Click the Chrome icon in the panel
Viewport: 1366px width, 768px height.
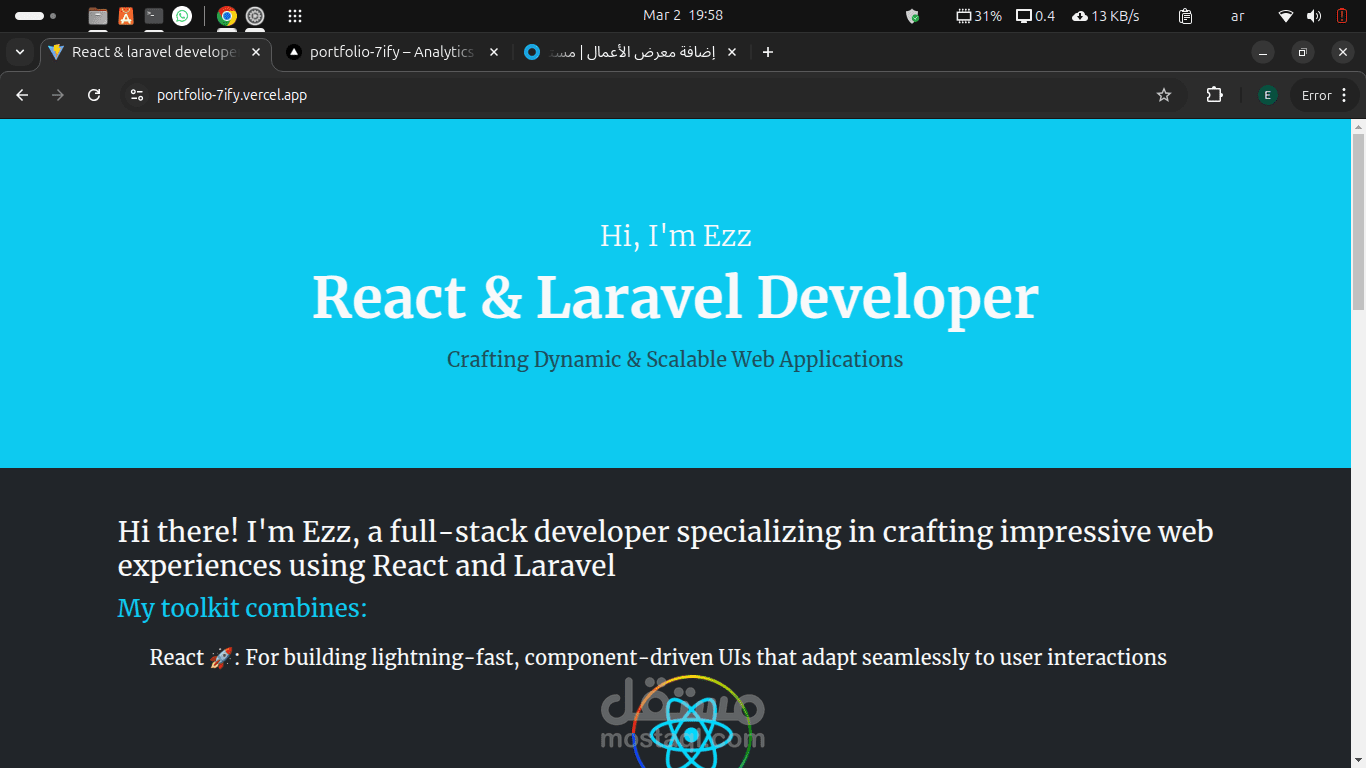(227, 16)
